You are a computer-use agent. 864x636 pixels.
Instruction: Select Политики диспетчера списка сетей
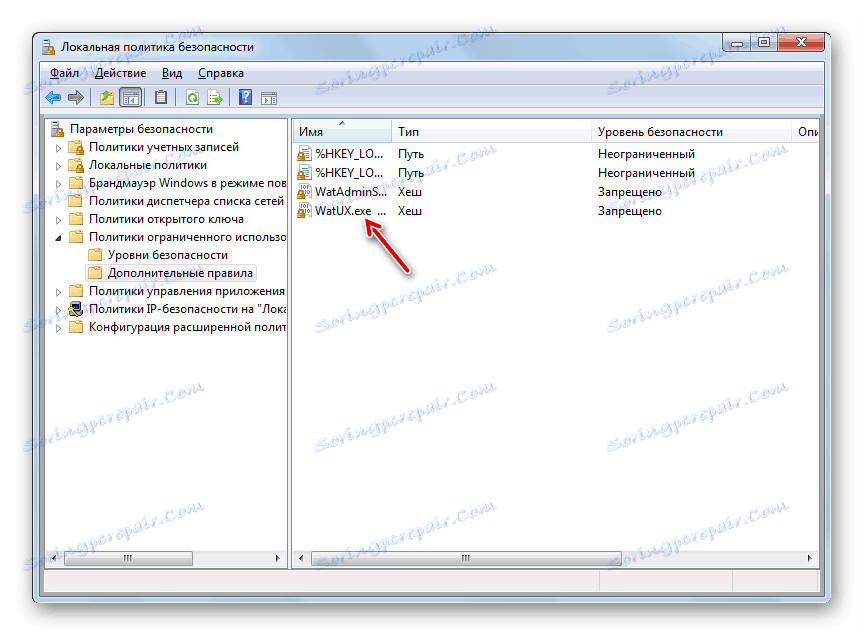click(x=186, y=201)
